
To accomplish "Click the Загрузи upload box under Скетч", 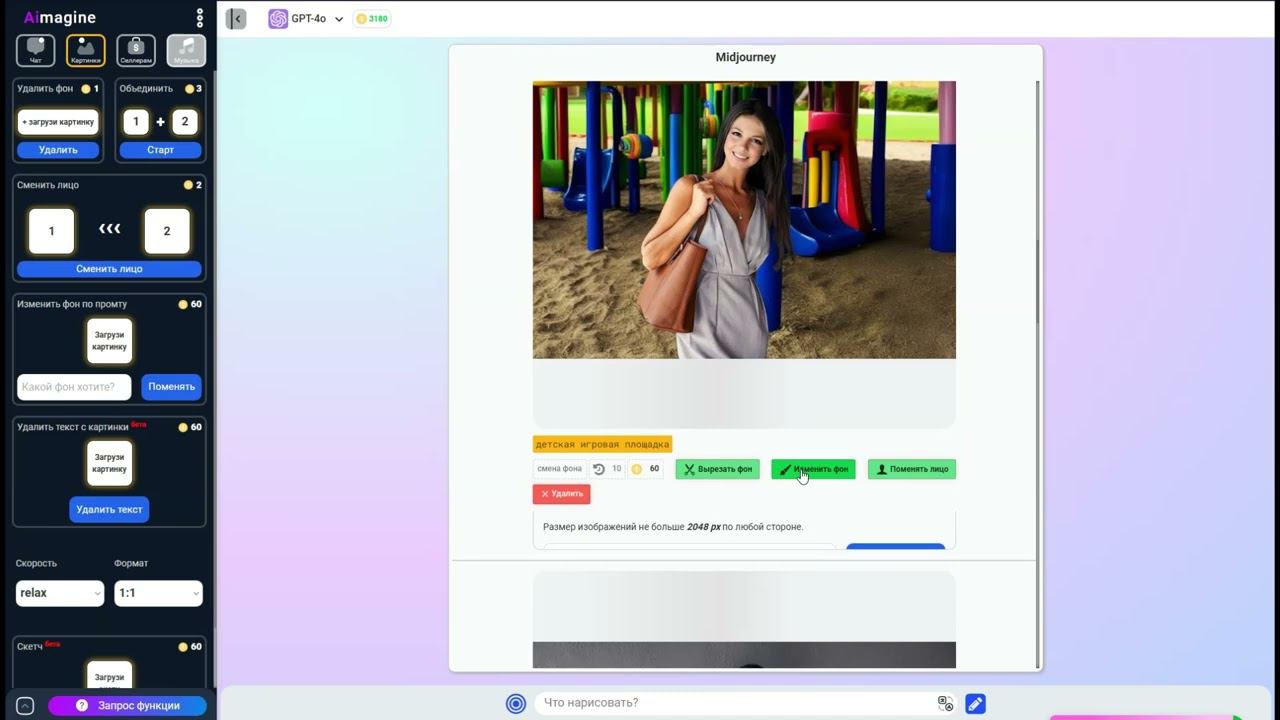I will click(109, 676).
